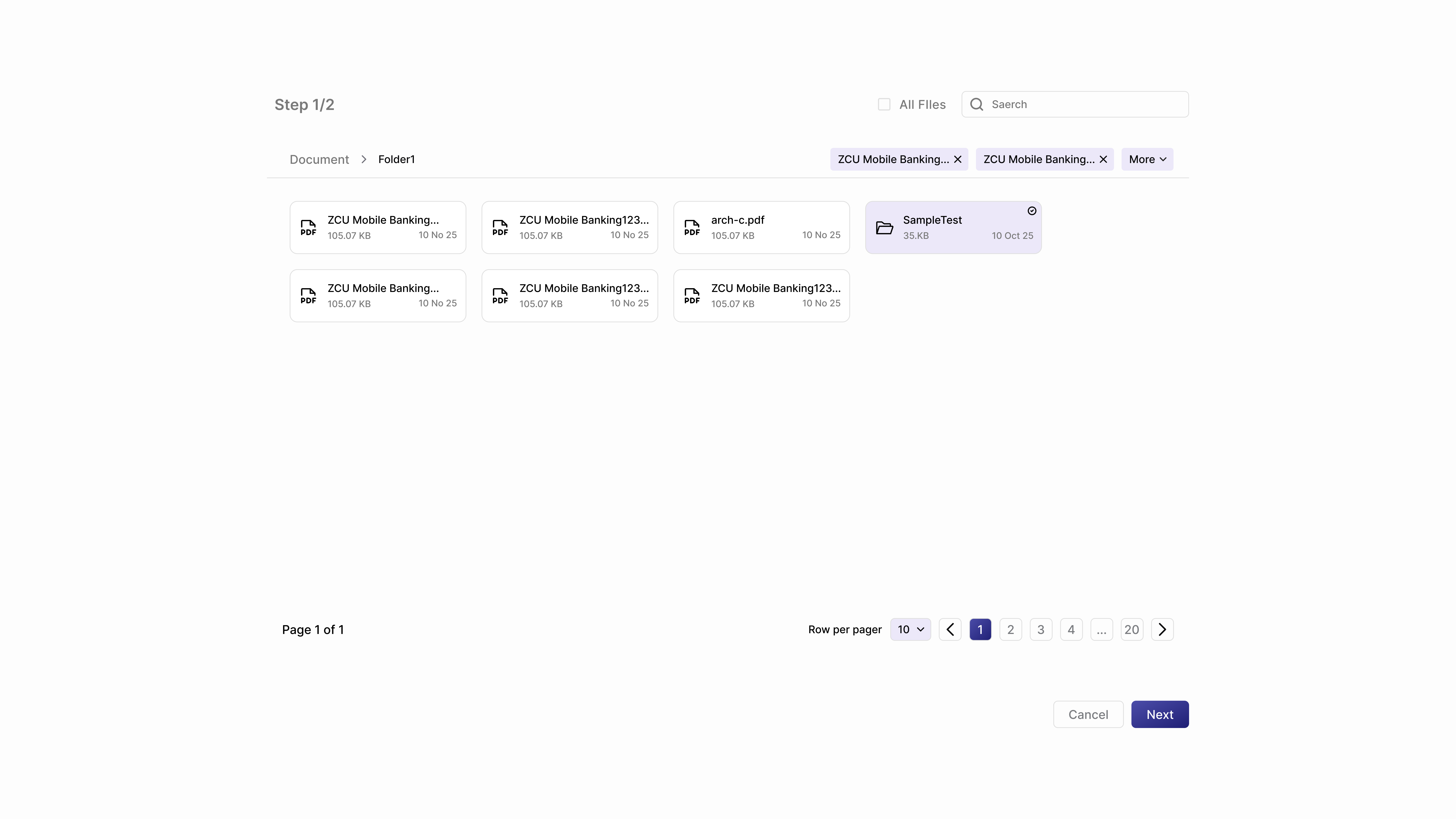The width and height of the screenshot is (1456, 819).
Task: Expand the More dropdown chip
Action: 1147,159
